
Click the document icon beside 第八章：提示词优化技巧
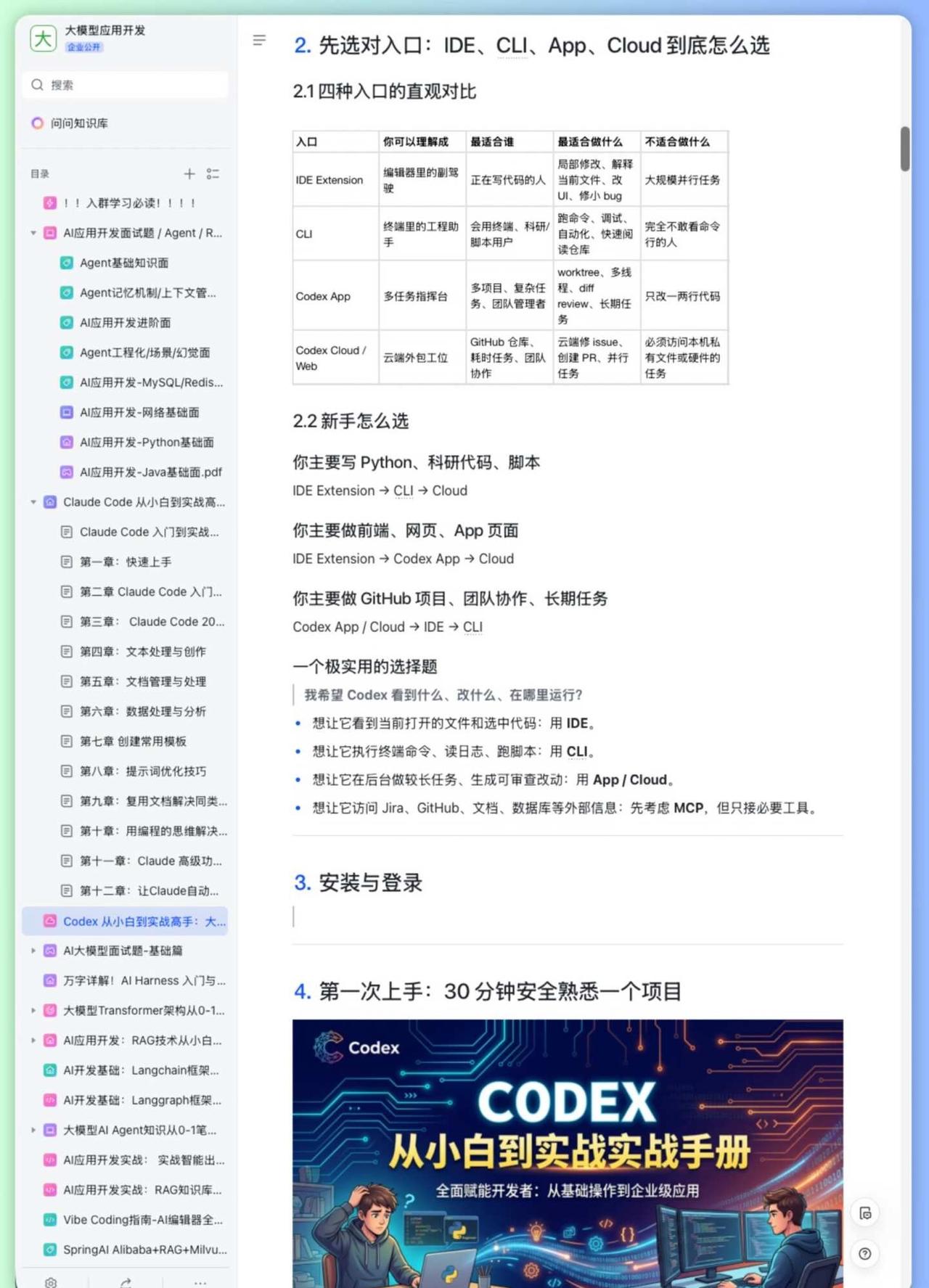pyautogui.click(x=67, y=771)
